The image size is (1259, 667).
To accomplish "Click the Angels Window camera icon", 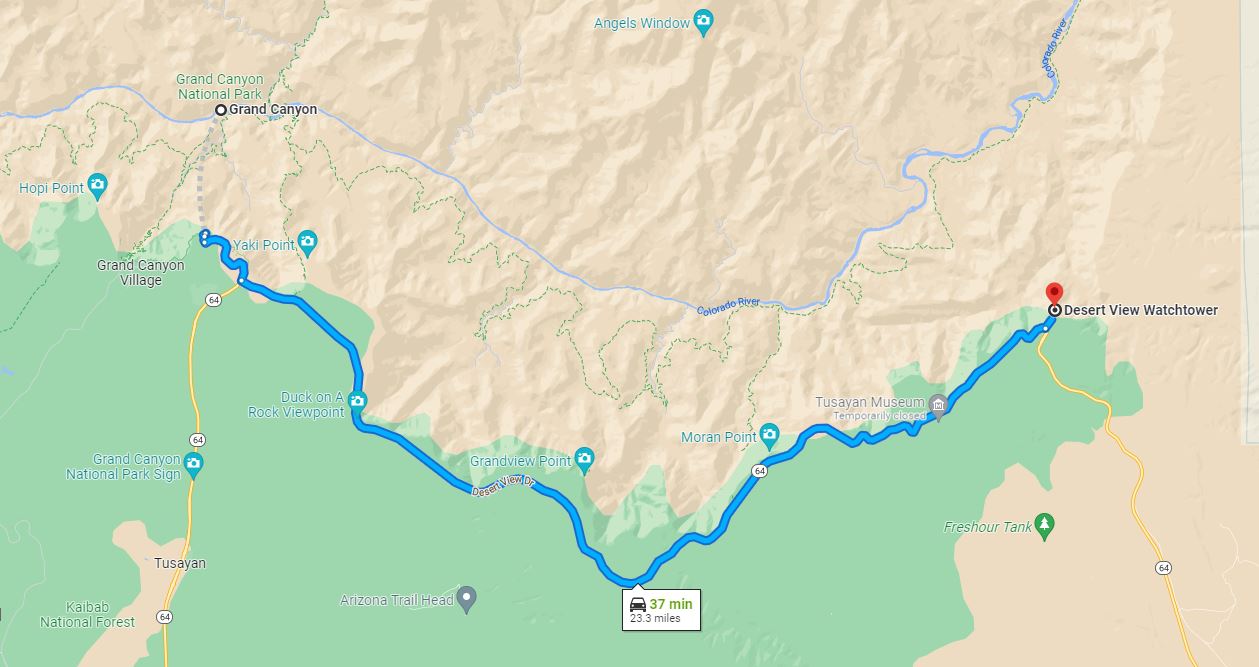I will 704,23.
